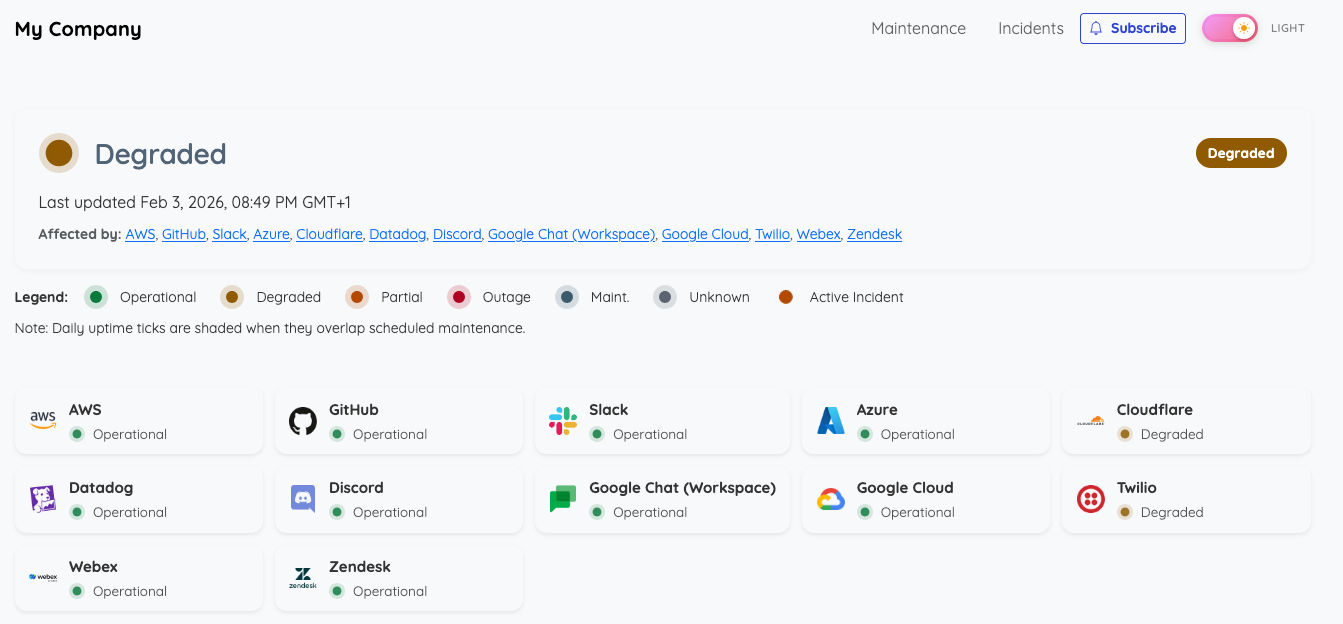Click the Degraded status badge
This screenshot has height=624, width=1343.
[x=1241, y=152]
